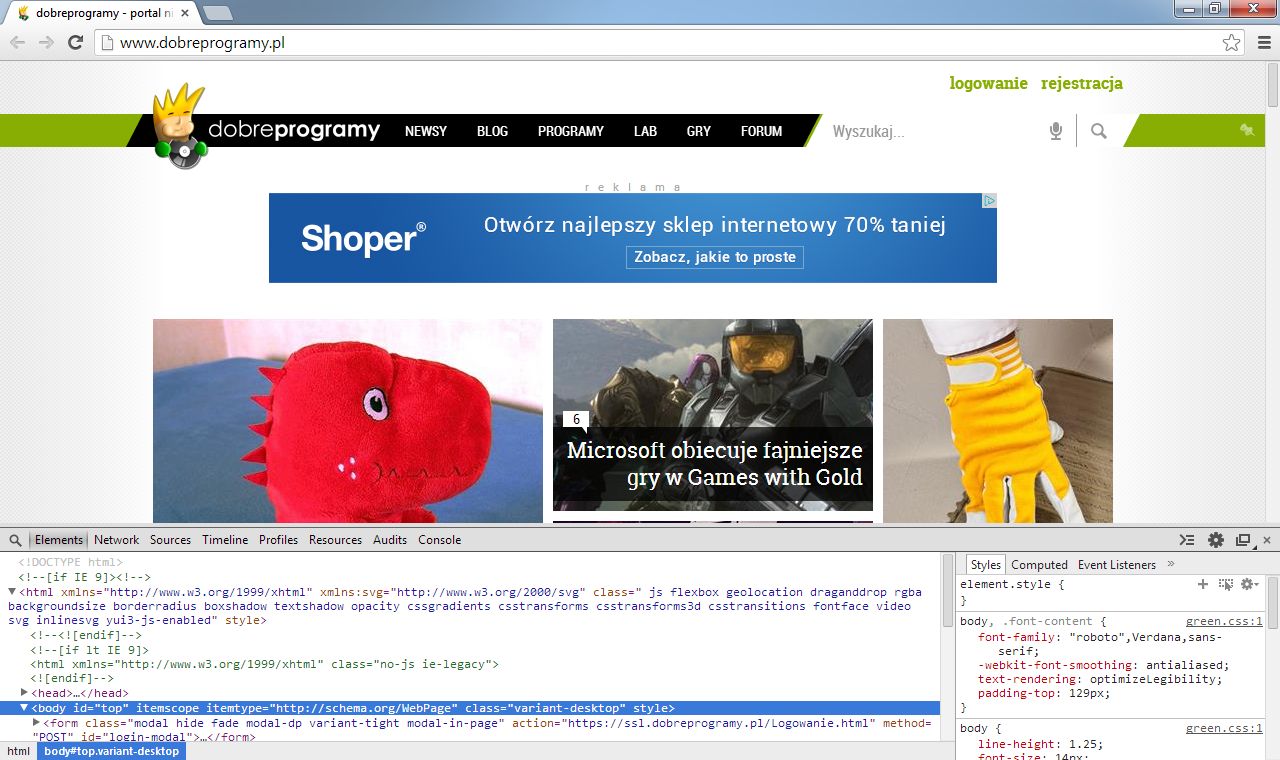
Task: Click the microphone voice search icon
Action: click(x=1055, y=131)
